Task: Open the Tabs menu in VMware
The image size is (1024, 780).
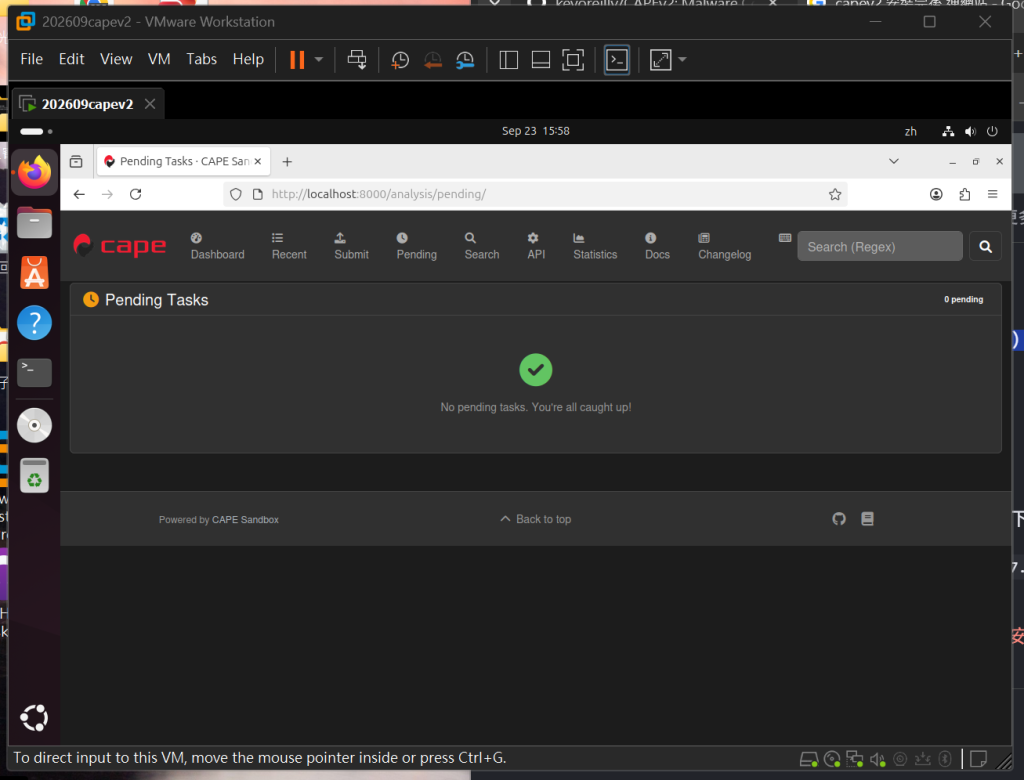Action: pos(201,59)
